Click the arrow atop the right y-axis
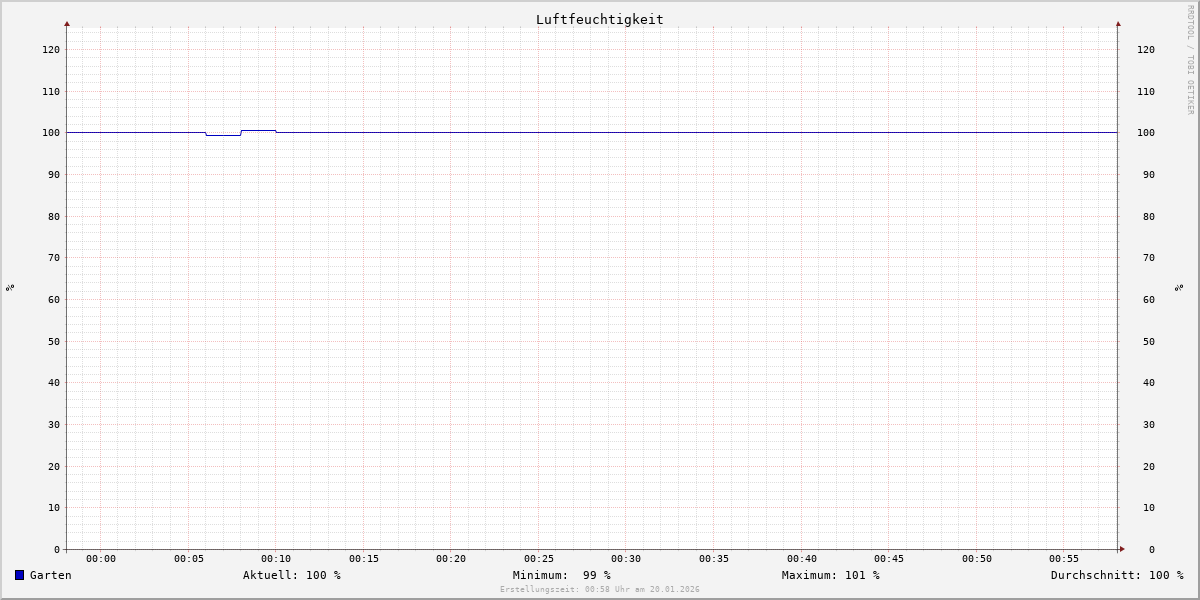 [x=1118, y=23]
